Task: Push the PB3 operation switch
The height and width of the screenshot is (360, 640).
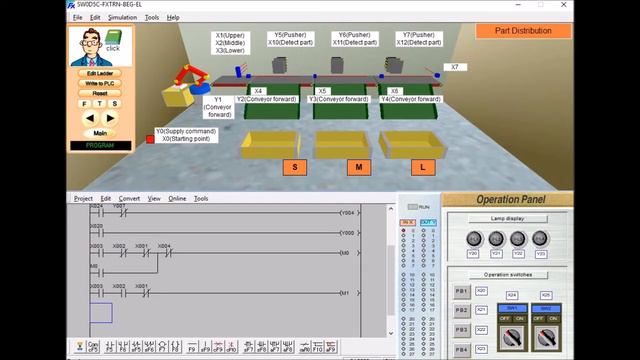Action: (462, 330)
